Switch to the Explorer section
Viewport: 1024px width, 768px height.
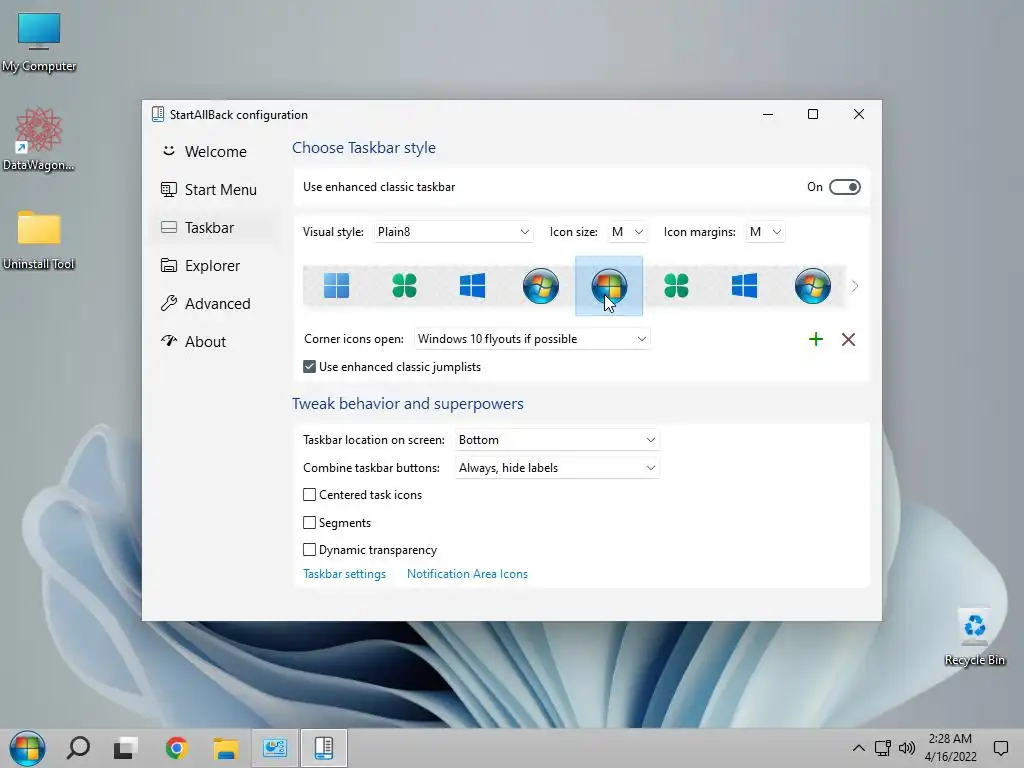coord(216,266)
